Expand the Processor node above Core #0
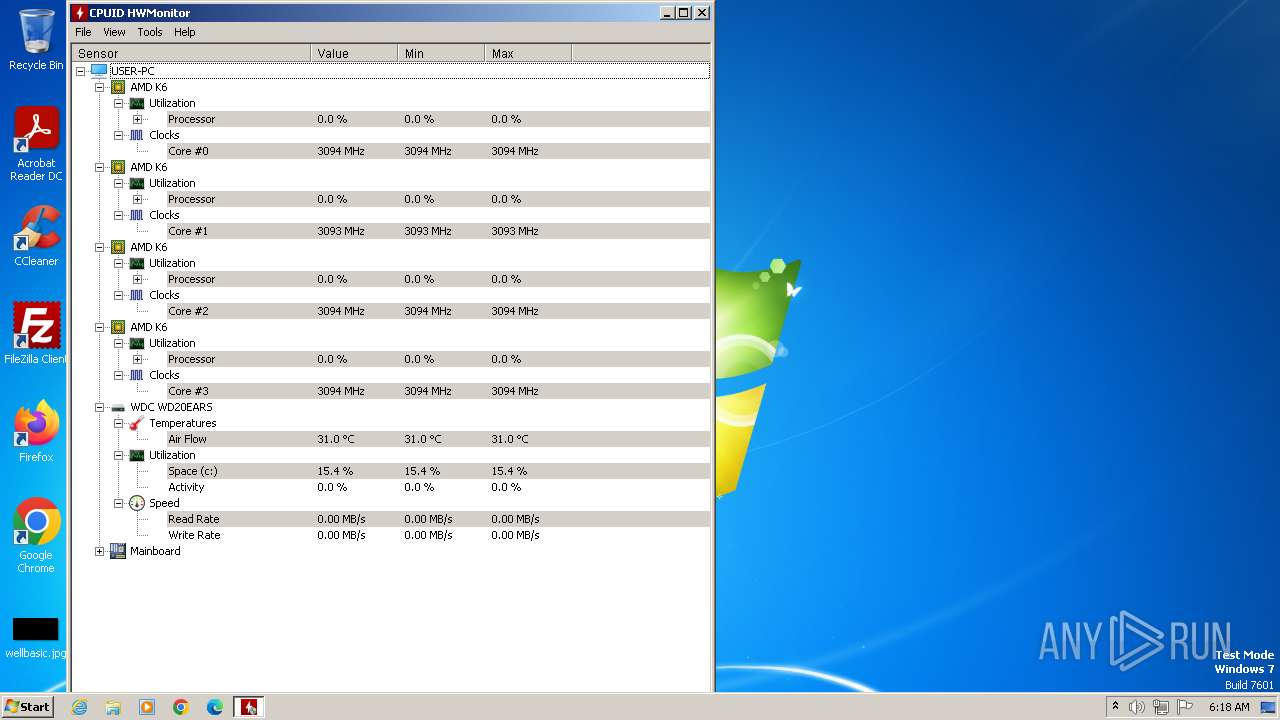Viewport: 1280px width, 720px height. click(x=137, y=119)
